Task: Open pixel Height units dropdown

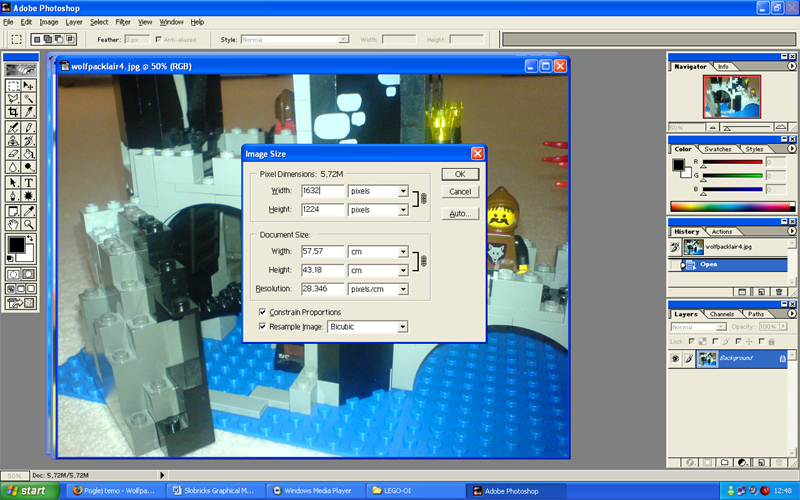Action: click(403, 210)
